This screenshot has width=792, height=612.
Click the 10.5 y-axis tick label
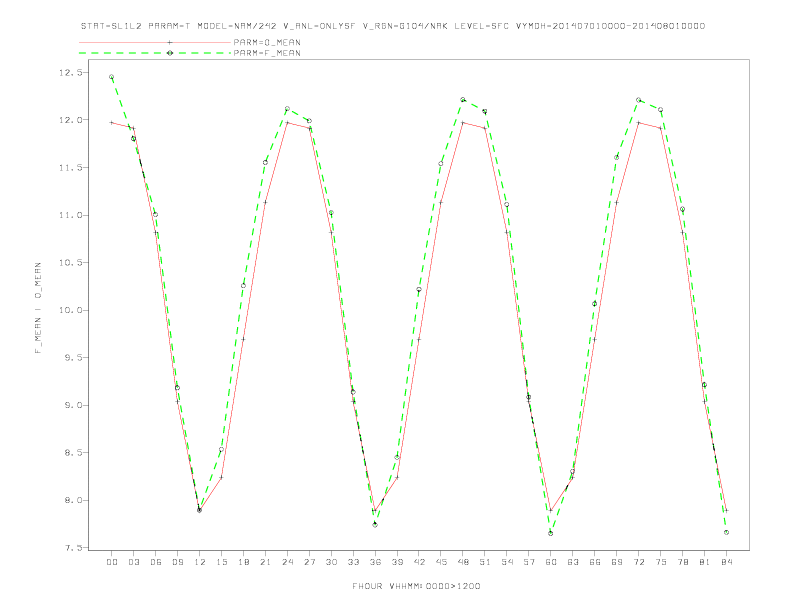69,263
